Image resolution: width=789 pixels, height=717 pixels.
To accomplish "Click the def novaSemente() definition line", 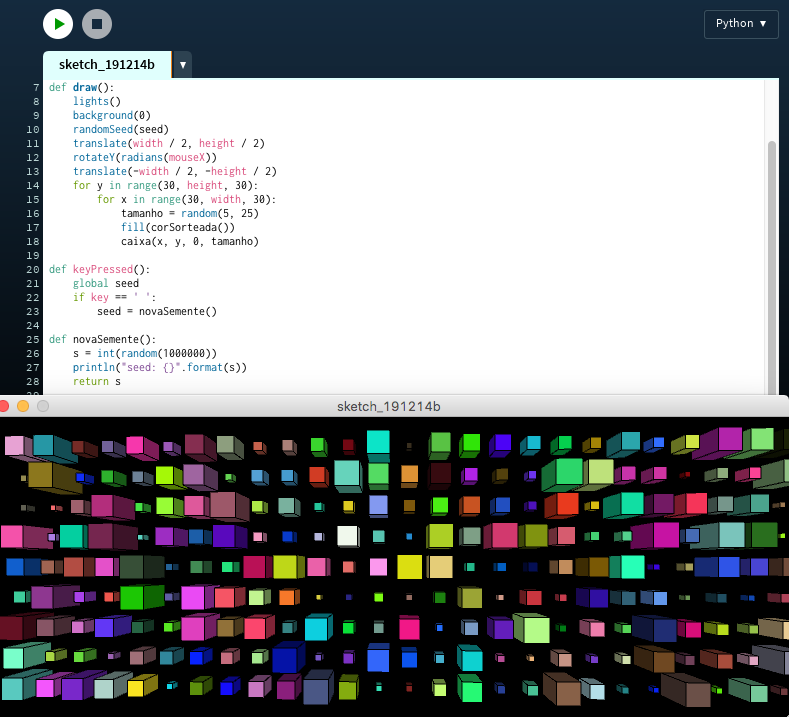I will pos(102,339).
